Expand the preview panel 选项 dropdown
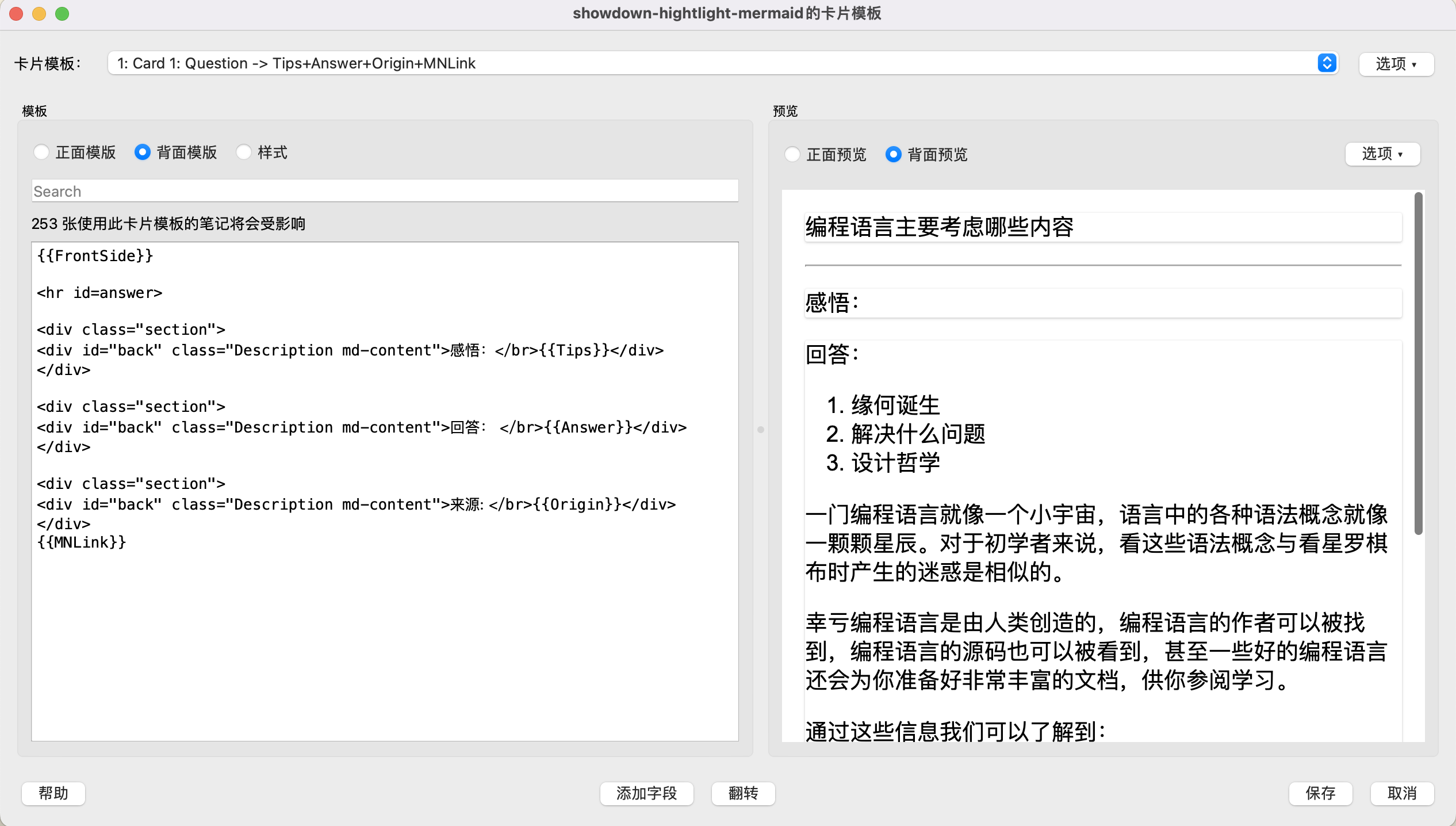Screen dimensions: 1456x826 click(x=1382, y=154)
